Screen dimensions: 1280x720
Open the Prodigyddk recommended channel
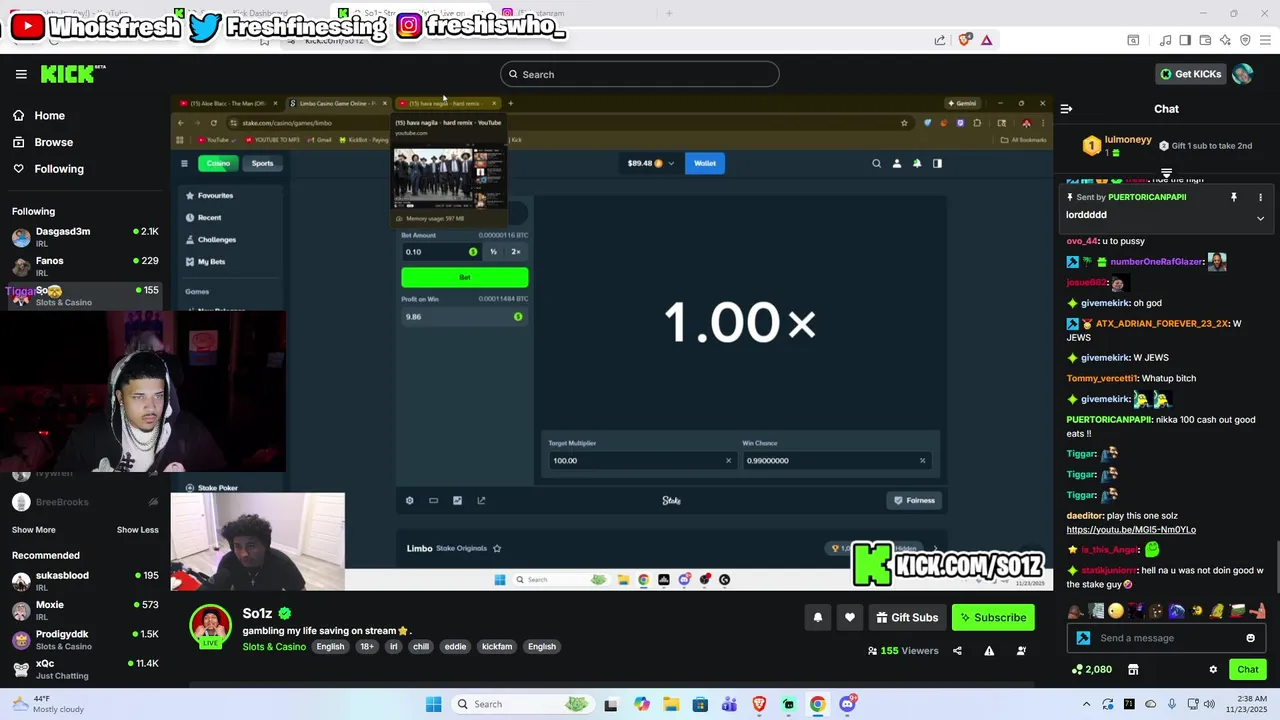tap(85, 640)
